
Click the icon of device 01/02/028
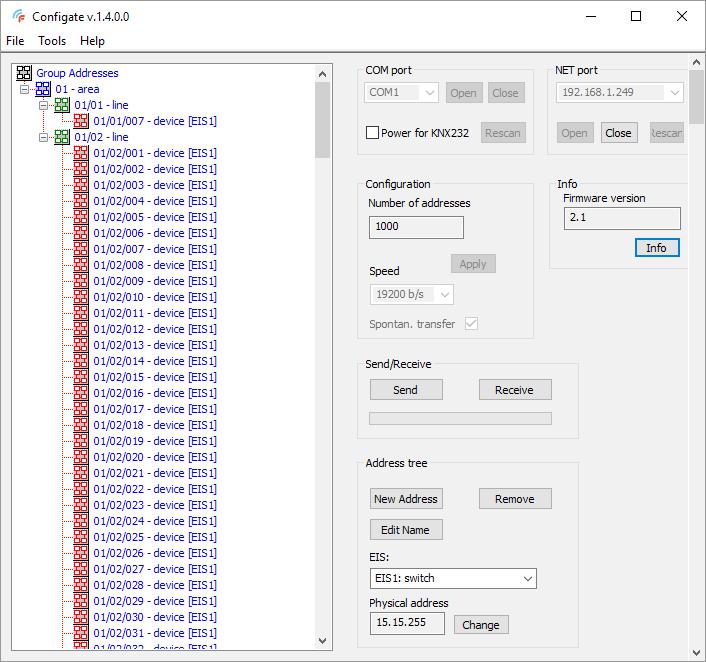click(81, 585)
